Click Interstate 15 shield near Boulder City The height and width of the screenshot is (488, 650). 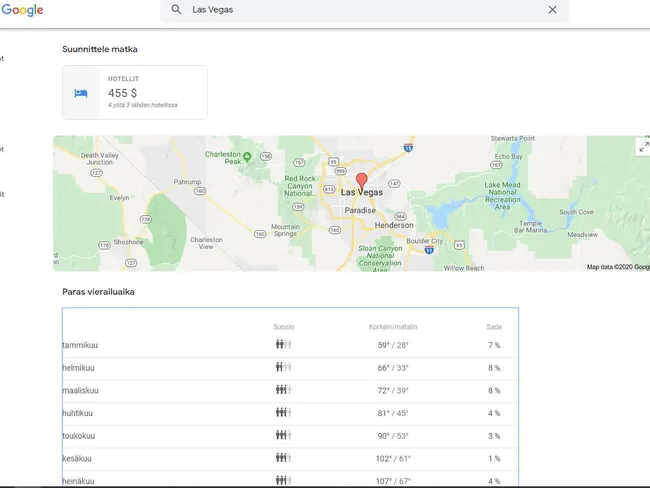[429, 250]
